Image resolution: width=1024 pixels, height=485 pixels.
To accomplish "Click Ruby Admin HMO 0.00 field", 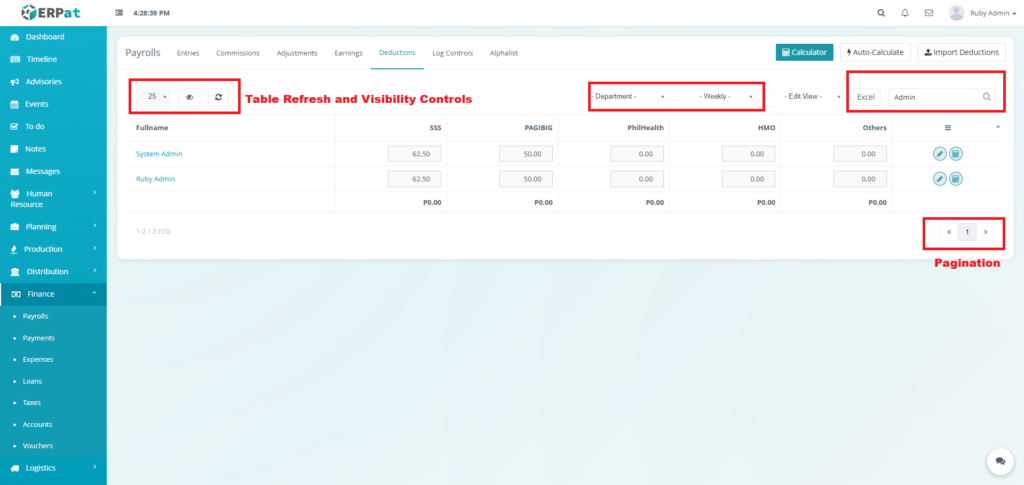I will pos(748,179).
